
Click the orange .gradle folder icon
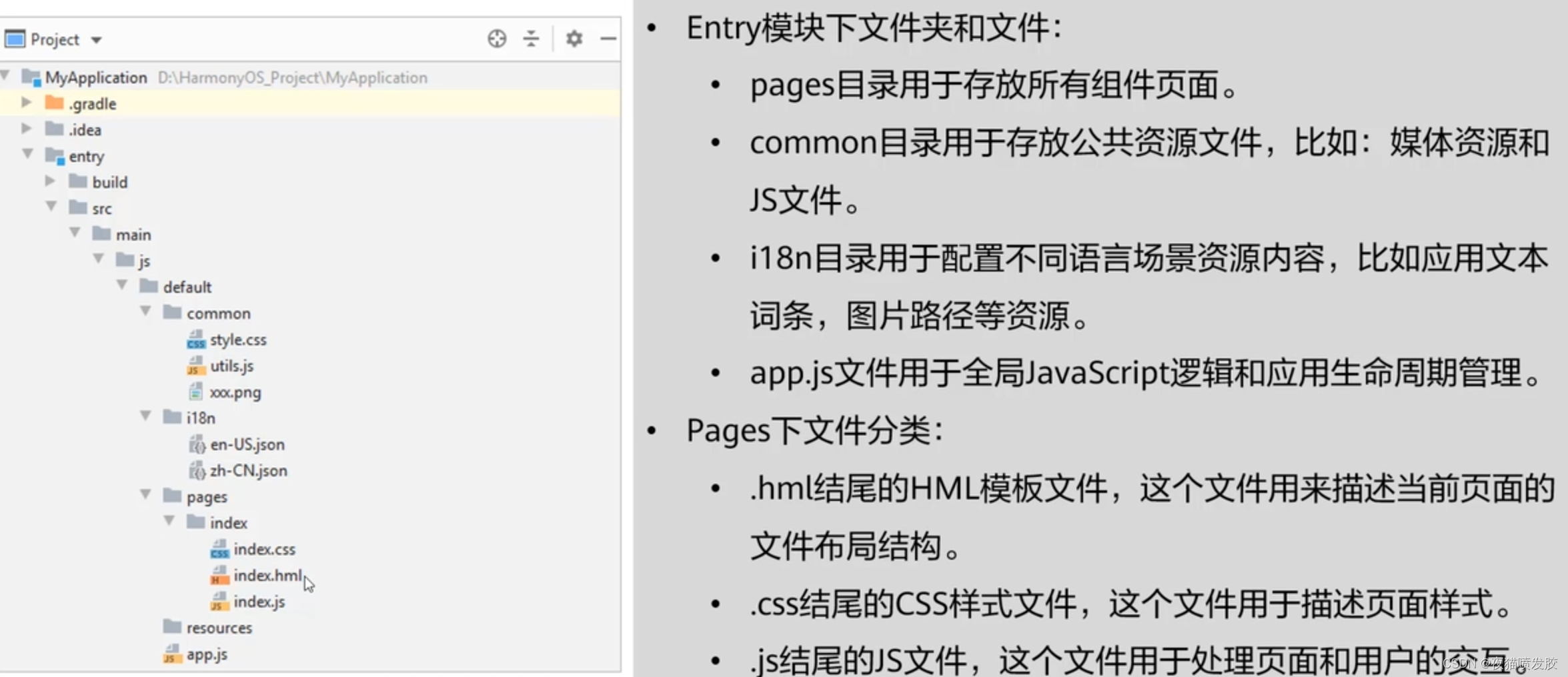click(54, 103)
